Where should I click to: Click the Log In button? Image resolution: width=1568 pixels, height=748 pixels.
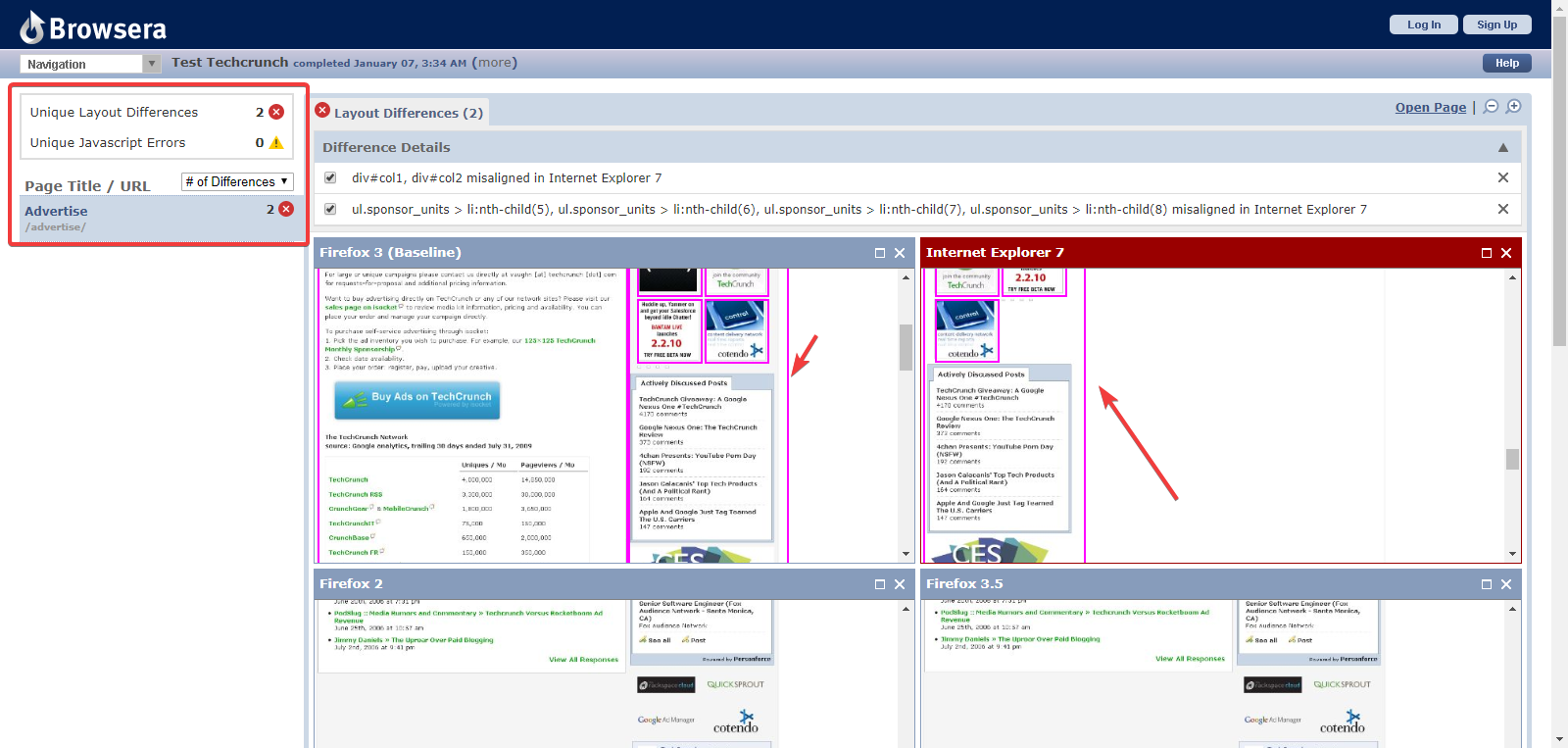[1424, 25]
